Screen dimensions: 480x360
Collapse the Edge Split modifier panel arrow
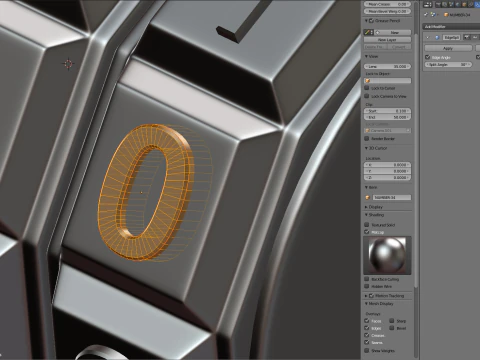click(x=428, y=38)
